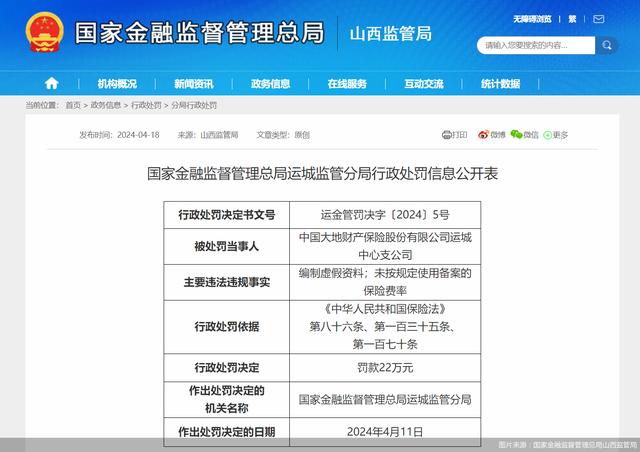Select cell 2024年4月11日
The image size is (640, 452).
(385, 432)
